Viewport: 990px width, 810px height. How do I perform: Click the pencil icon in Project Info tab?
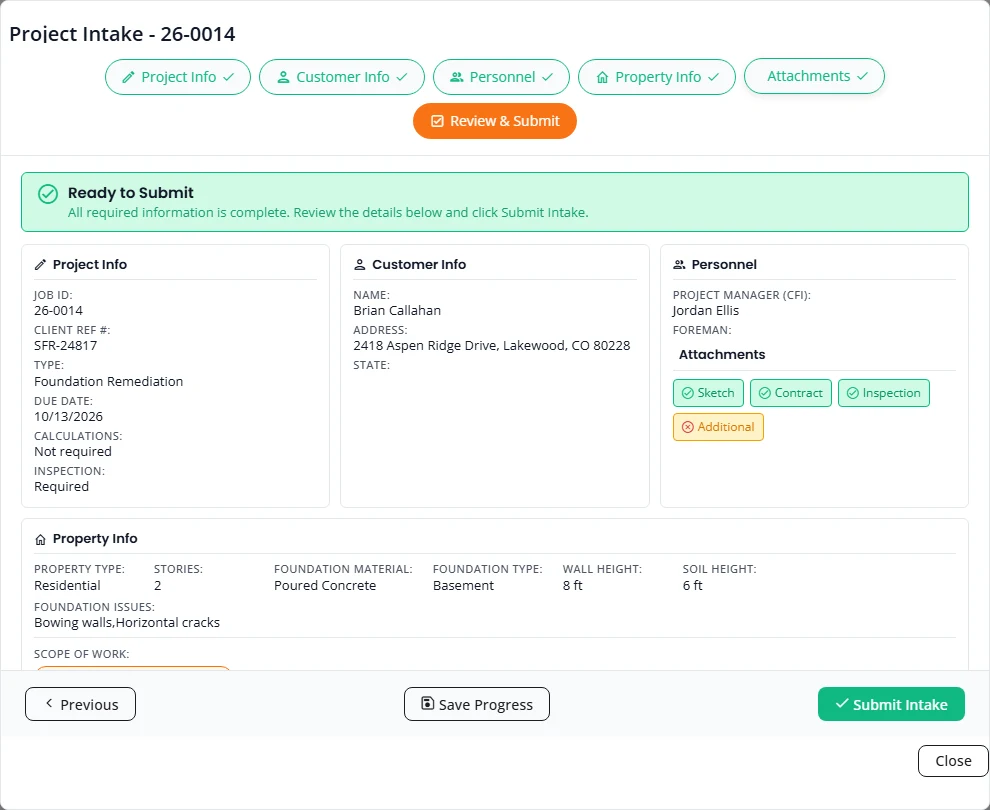[x=128, y=77]
